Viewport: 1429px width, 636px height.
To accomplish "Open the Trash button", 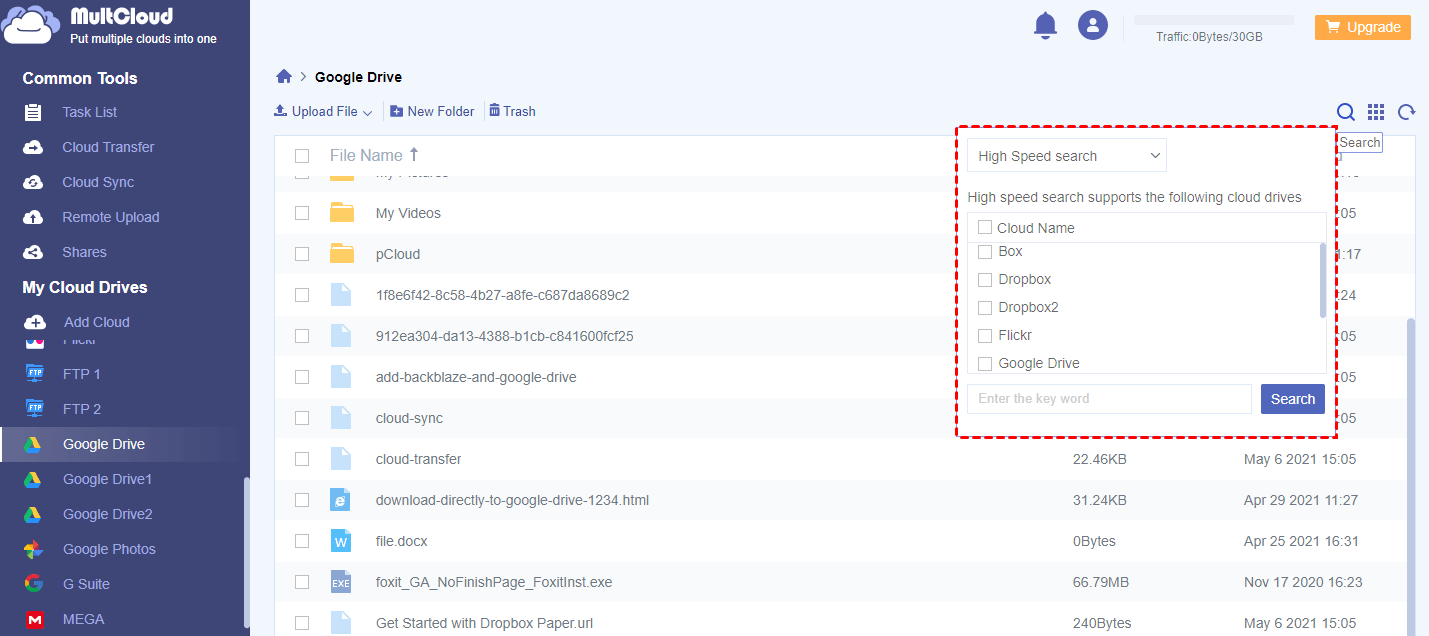I will coord(512,112).
